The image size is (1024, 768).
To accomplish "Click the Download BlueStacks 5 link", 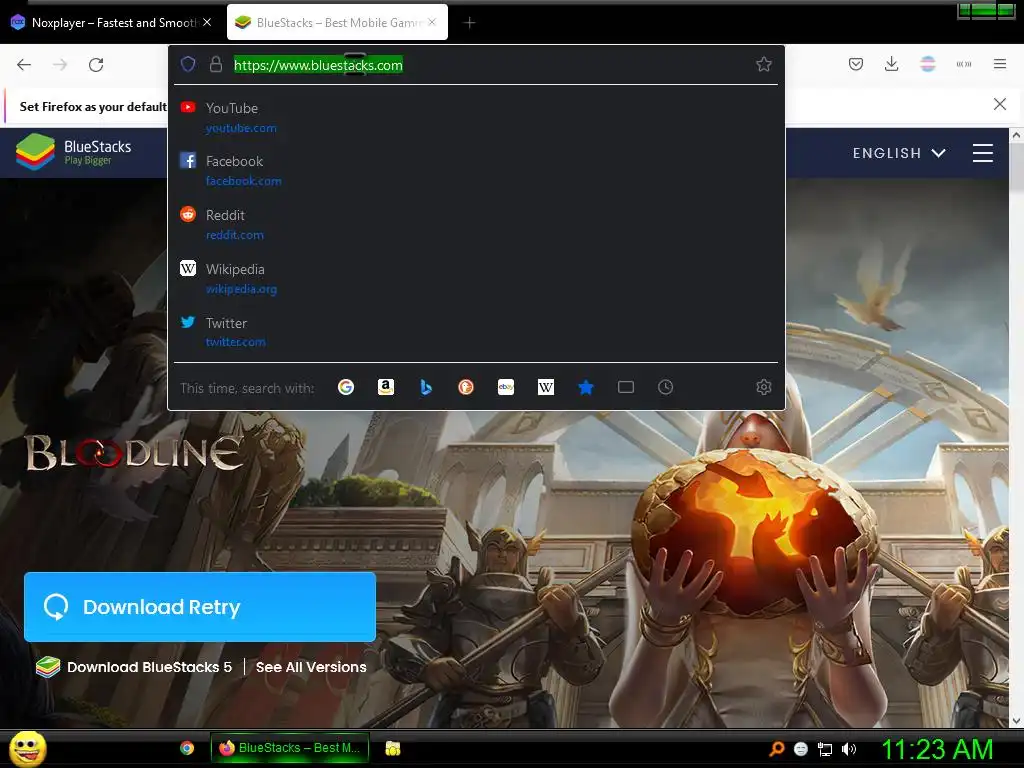I will click(x=150, y=667).
